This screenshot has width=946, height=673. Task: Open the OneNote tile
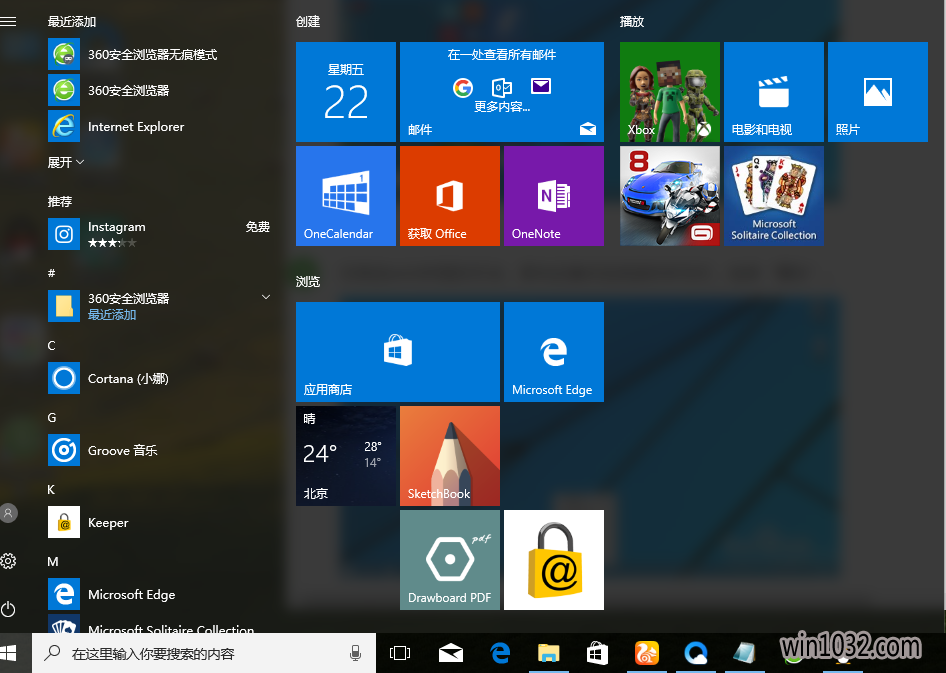553,195
